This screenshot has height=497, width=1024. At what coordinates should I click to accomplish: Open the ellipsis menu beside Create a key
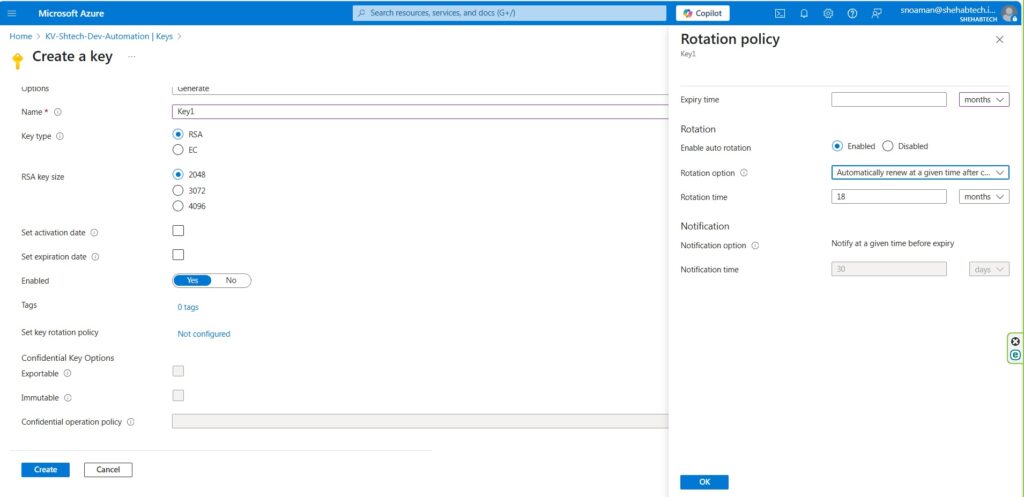click(132, 57)
